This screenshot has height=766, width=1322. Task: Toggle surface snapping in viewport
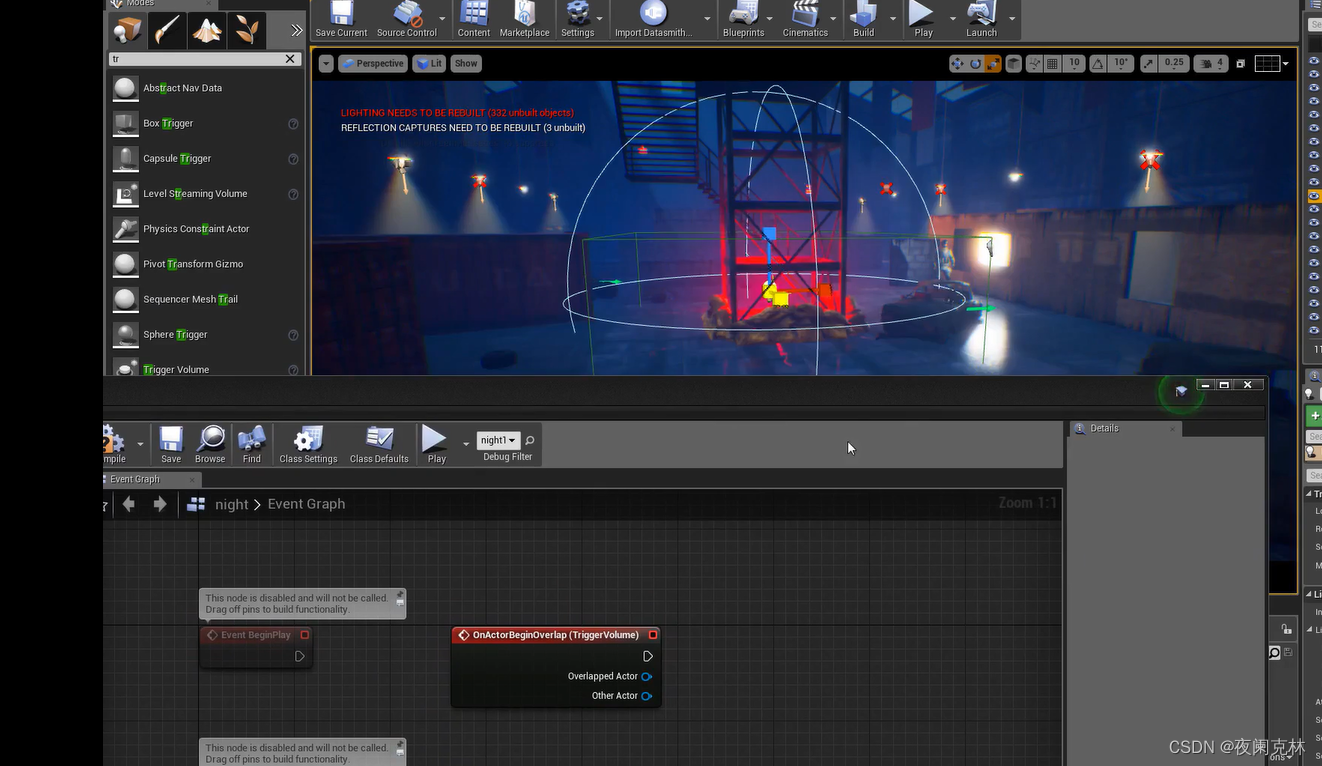click(1034, 63)
